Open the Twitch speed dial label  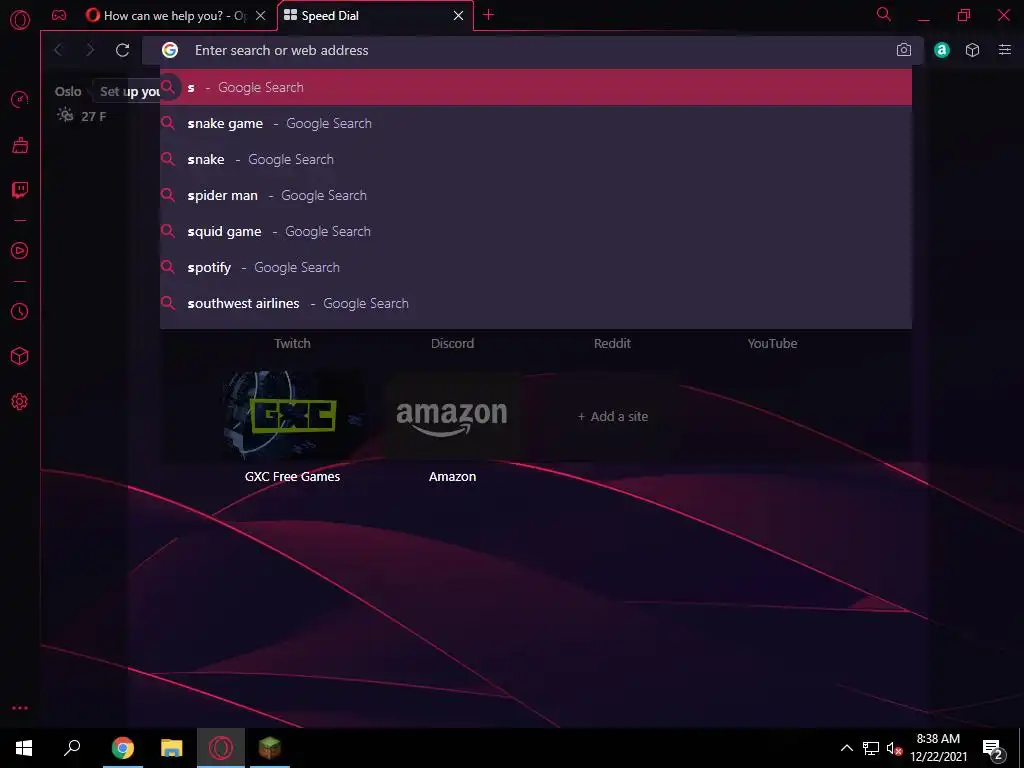pyautogui.click(x=292, y=344)
